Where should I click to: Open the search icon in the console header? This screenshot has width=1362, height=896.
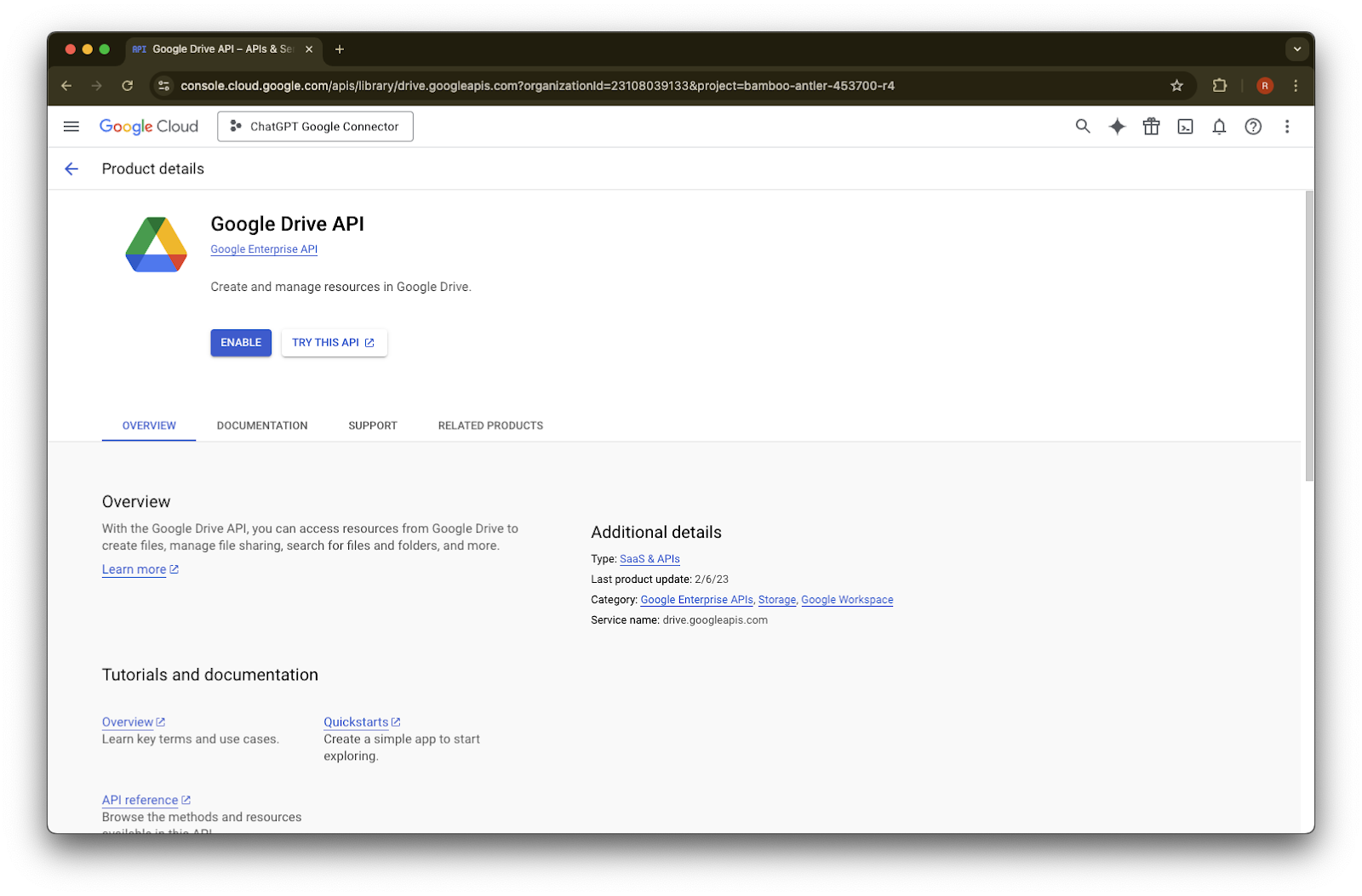[x=1083, y=127]
